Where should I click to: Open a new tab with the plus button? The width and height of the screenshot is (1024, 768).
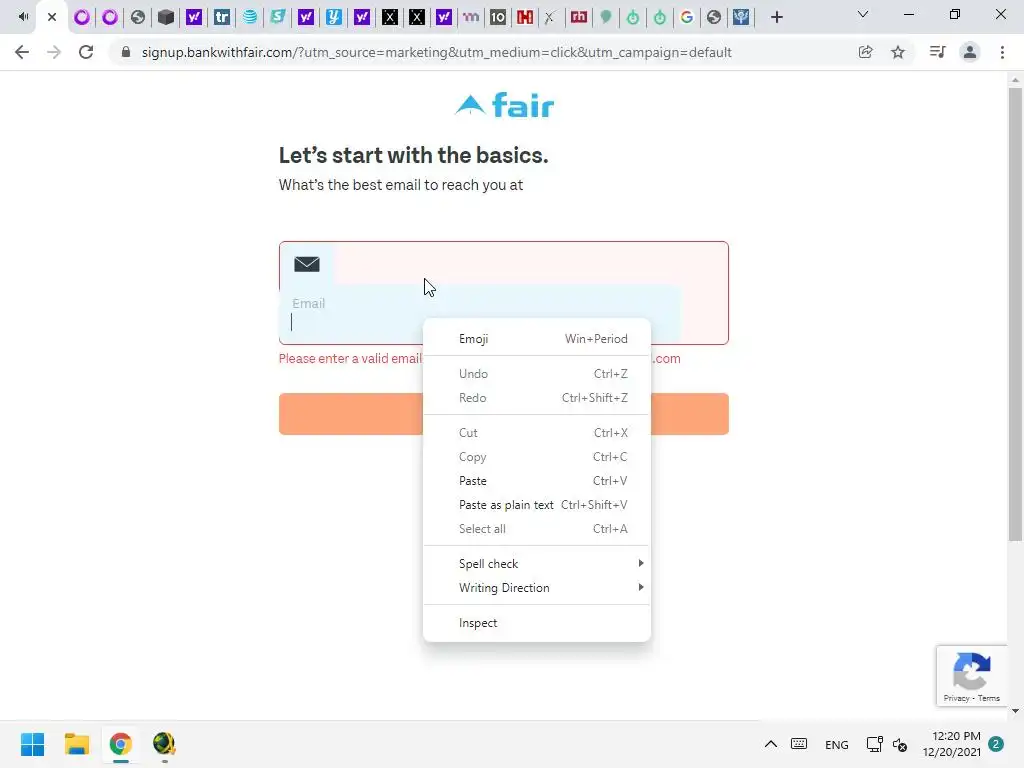(776, 17)
